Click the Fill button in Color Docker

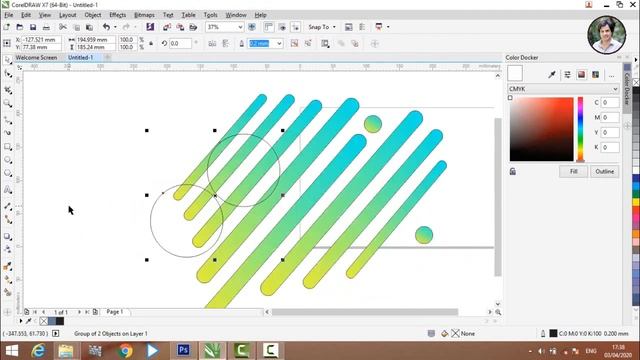coord(573,171)
